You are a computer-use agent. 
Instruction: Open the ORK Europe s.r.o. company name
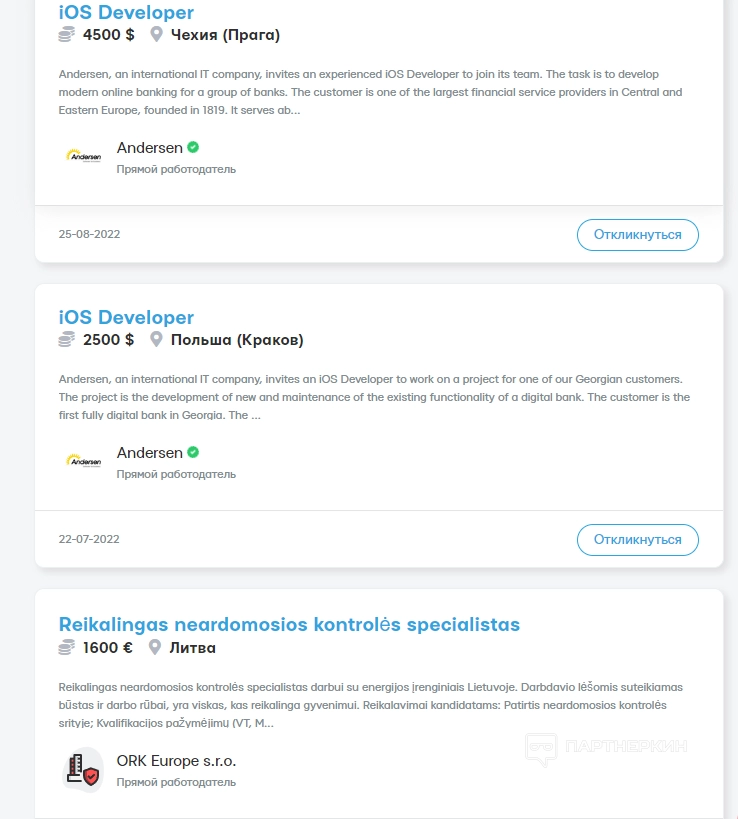(x=176, y=761)
